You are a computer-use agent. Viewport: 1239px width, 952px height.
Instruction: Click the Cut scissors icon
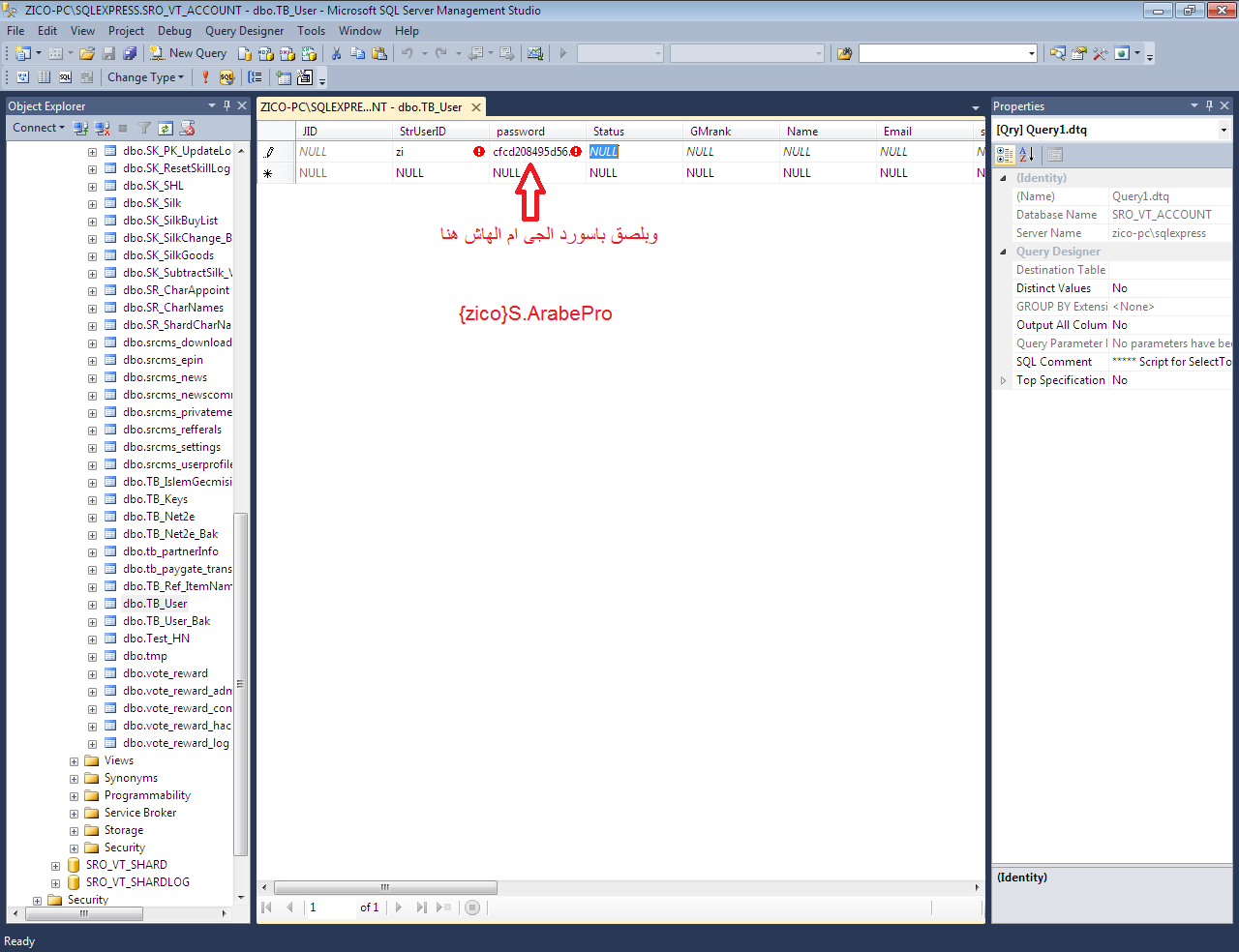336,53
